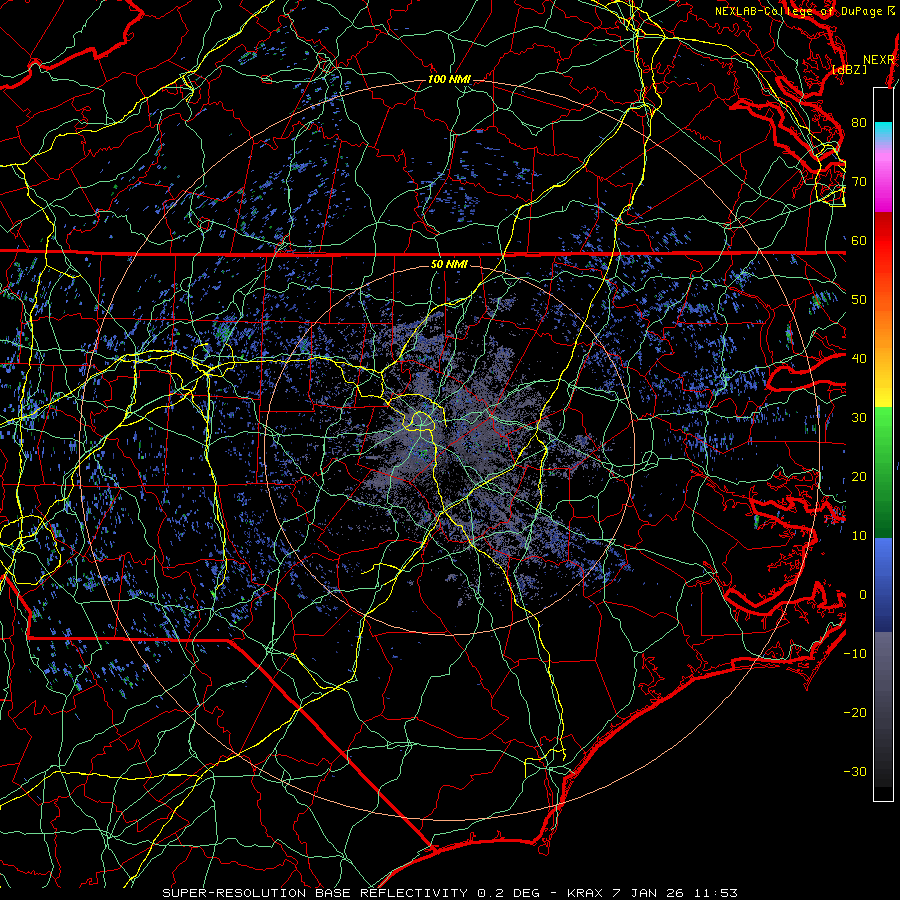Click the 50 value on the dBZ scale

(859, 300)
